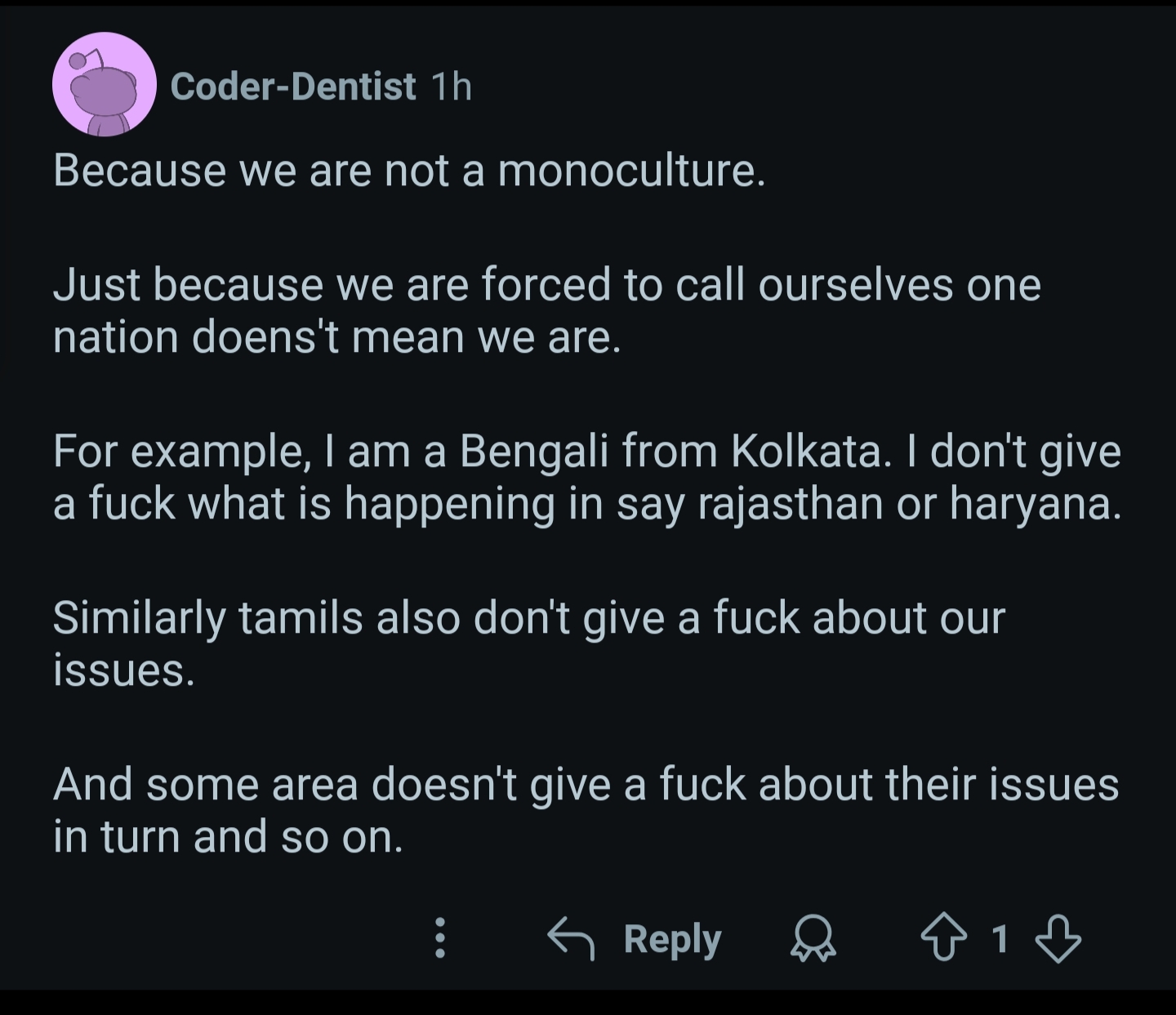
Task: Open the Coder-Dentist user profile link
Action: 293,87
